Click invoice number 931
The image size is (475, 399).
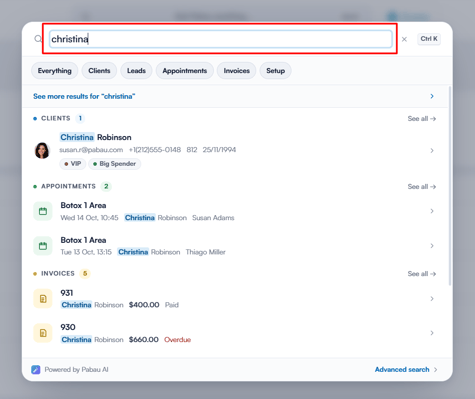coord(67,293)
